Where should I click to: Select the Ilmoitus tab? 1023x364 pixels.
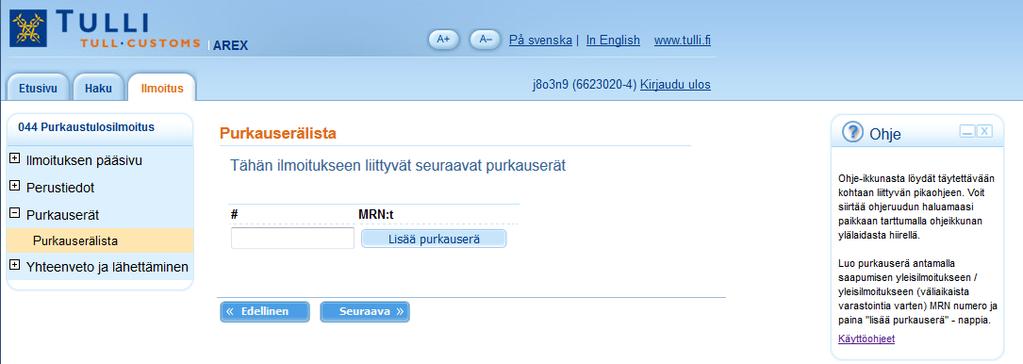[x=162, y=88]
